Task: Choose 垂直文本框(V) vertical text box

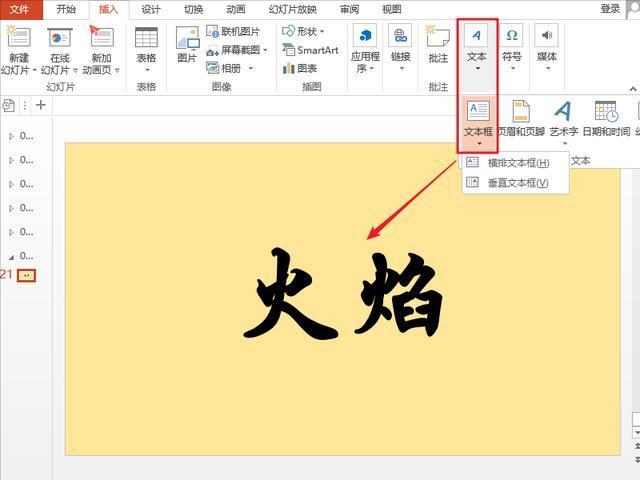Action: pos(515,183)
